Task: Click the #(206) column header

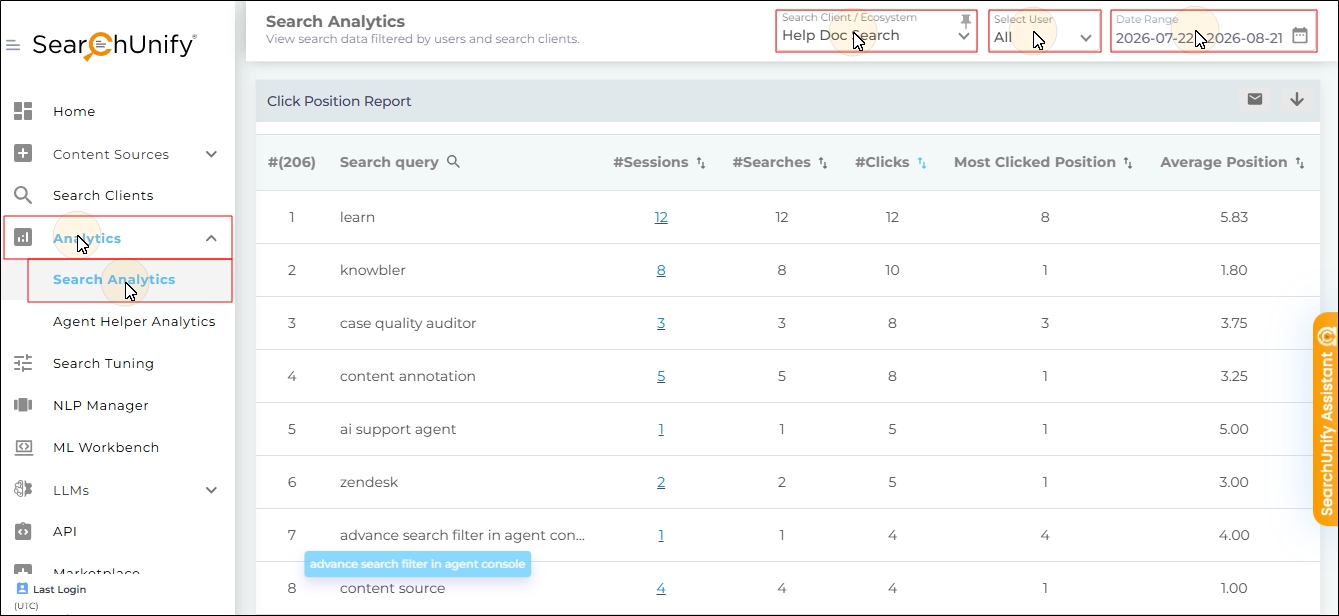Action: pyautogui.click(x=292, y=162)
